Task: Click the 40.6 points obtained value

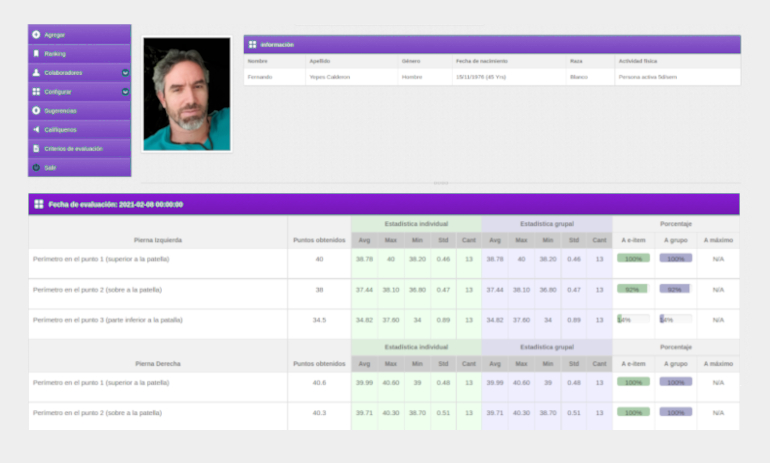Action: 319,382
